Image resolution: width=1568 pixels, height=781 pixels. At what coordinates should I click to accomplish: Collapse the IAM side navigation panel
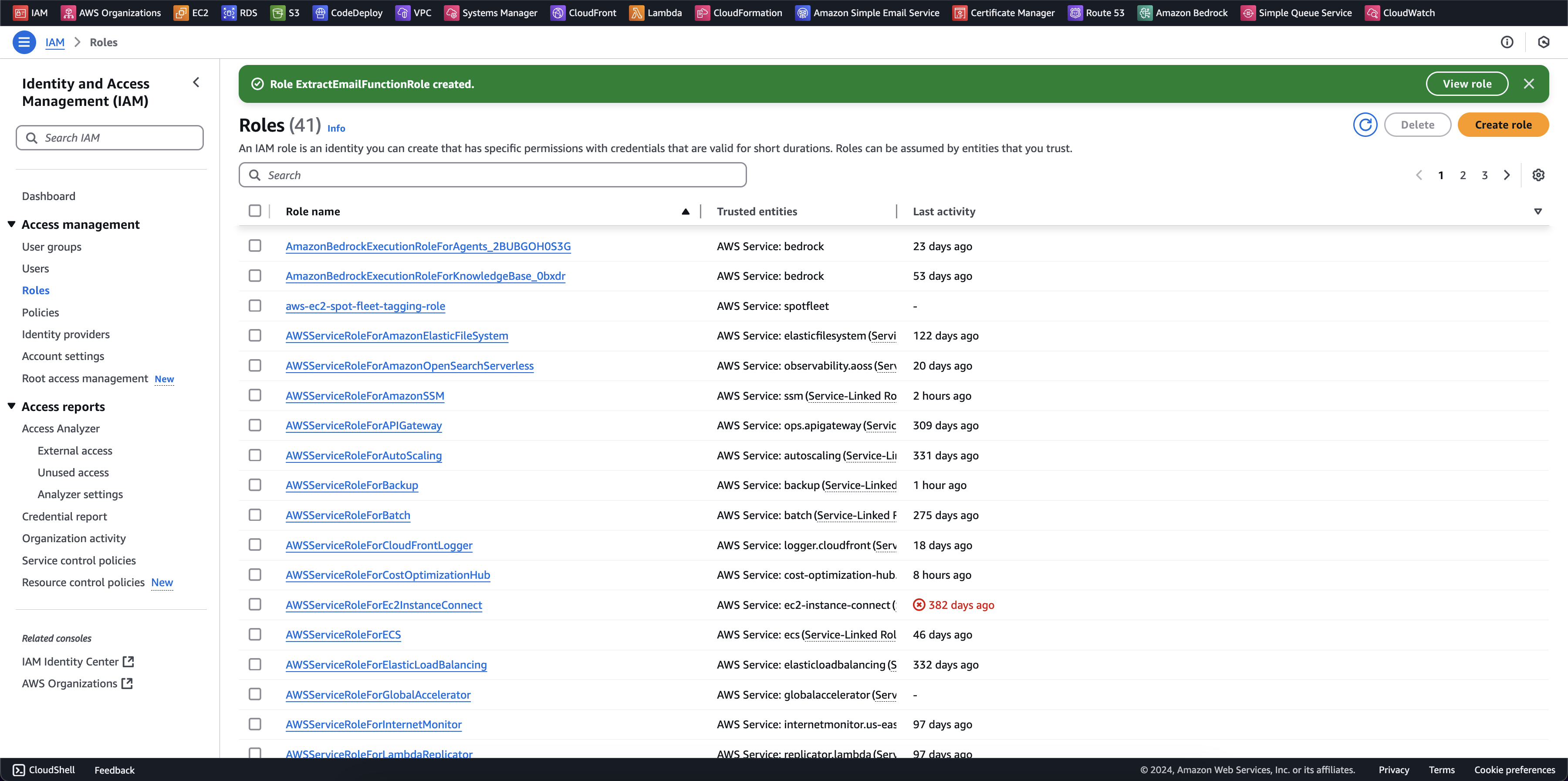[x=196, y=82]
